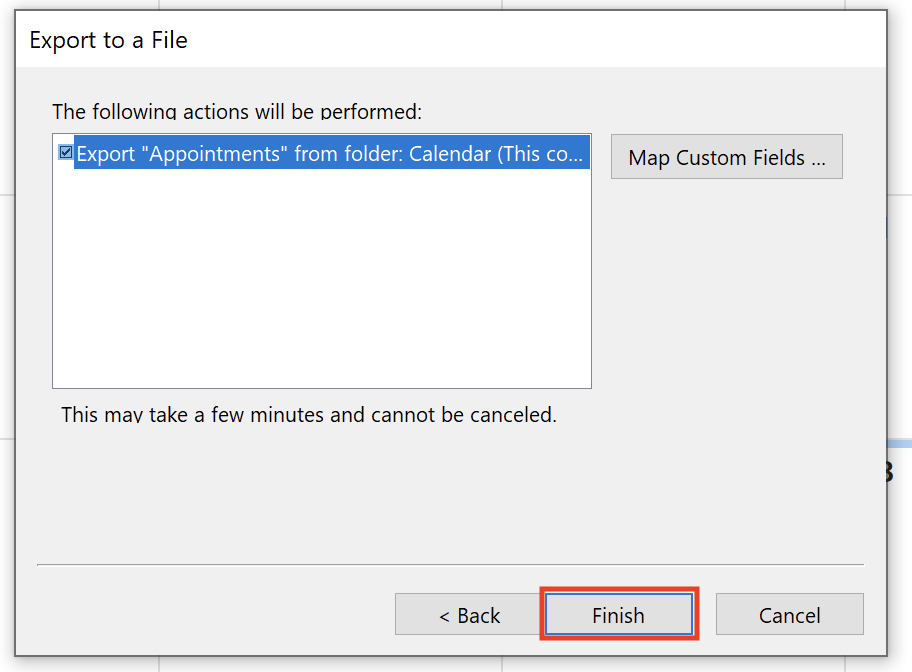This screenshot has width=912, height=672.
Task: Click the Export to a File title bar
Action: click(x=451, y=40)
